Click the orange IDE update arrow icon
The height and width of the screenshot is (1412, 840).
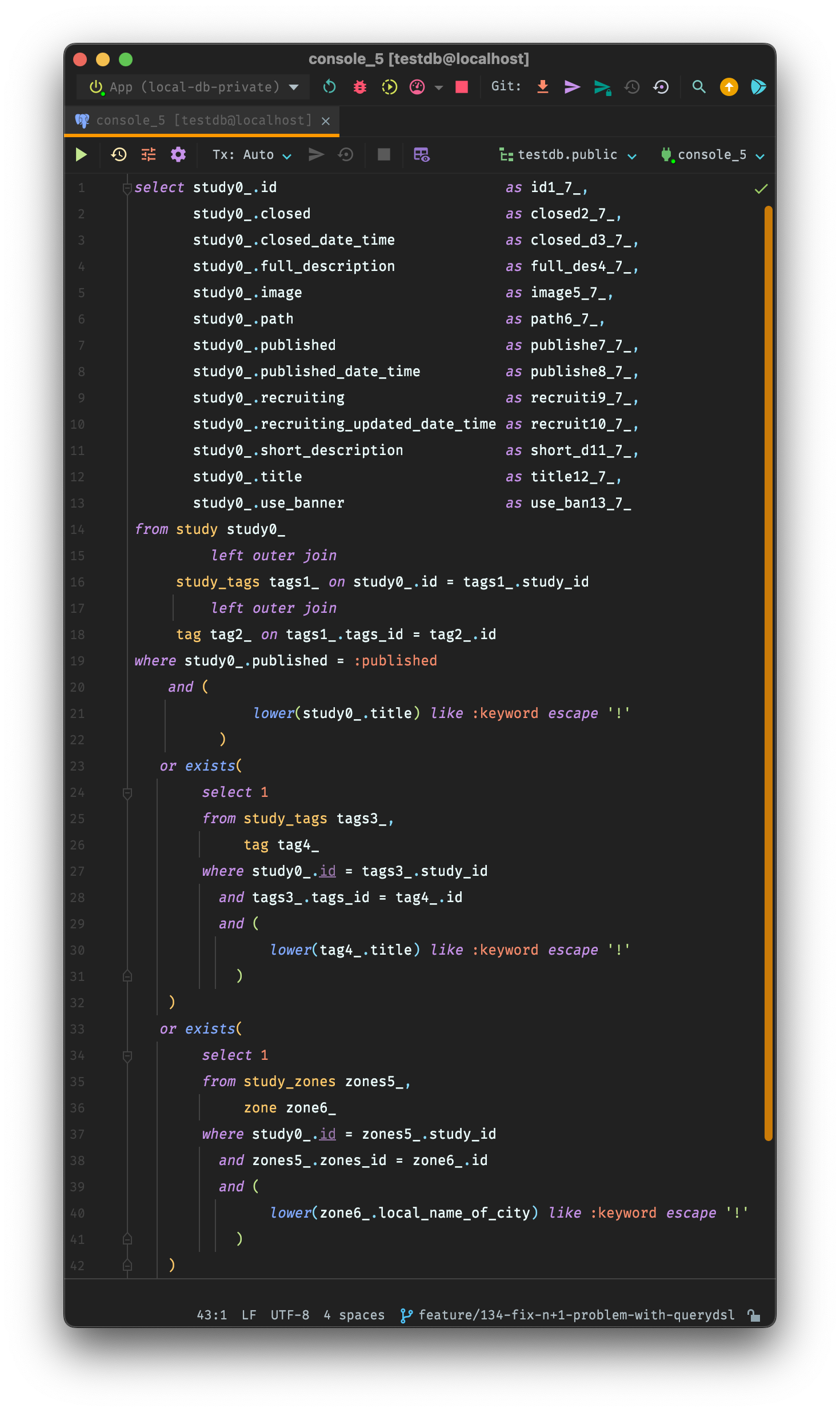point(729,87)
